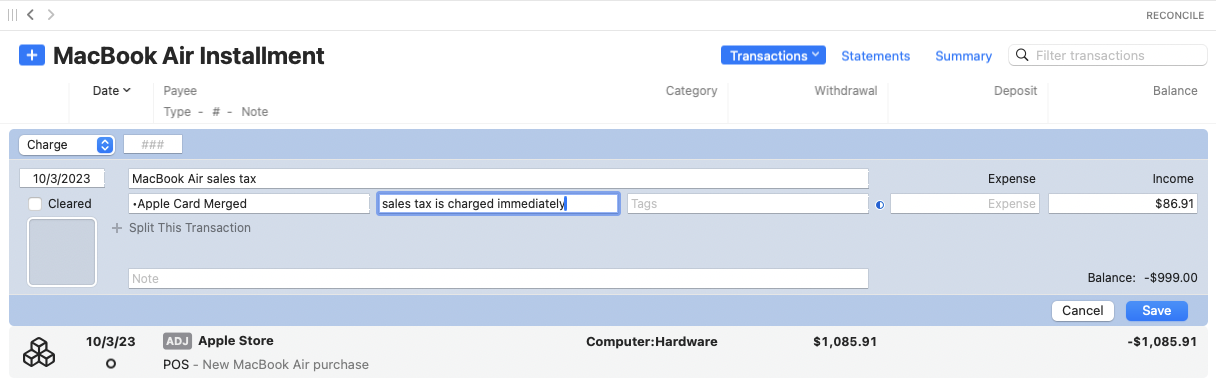
Task: Sort using the Date column header
Action: click(112, 91)
